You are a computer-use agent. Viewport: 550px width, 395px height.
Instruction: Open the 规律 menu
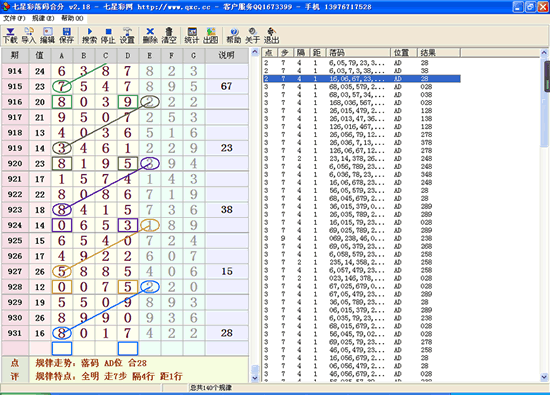(43, 18)
